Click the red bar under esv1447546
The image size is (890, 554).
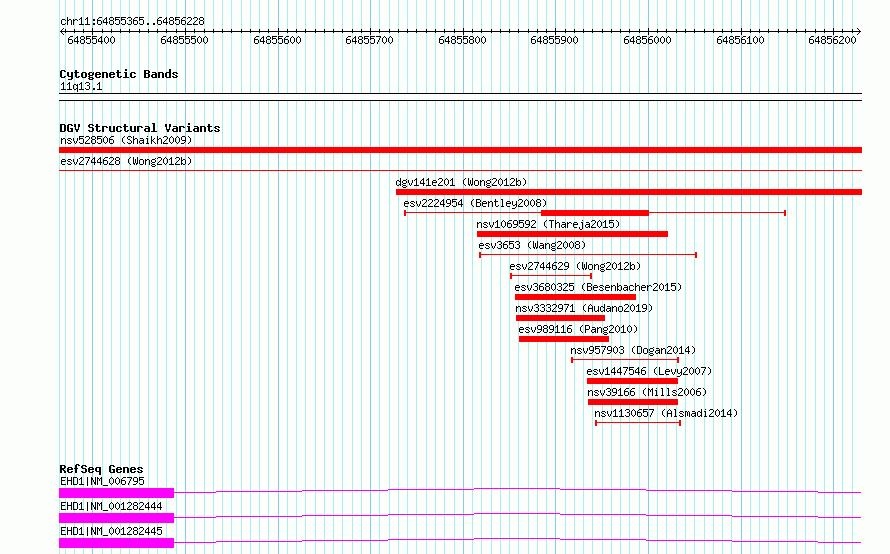632,381
